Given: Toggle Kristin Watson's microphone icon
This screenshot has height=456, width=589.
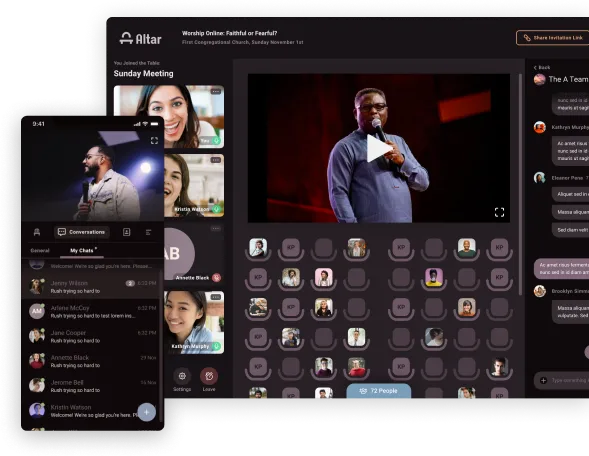Looking at the screenshot, I should coord(217,209).
